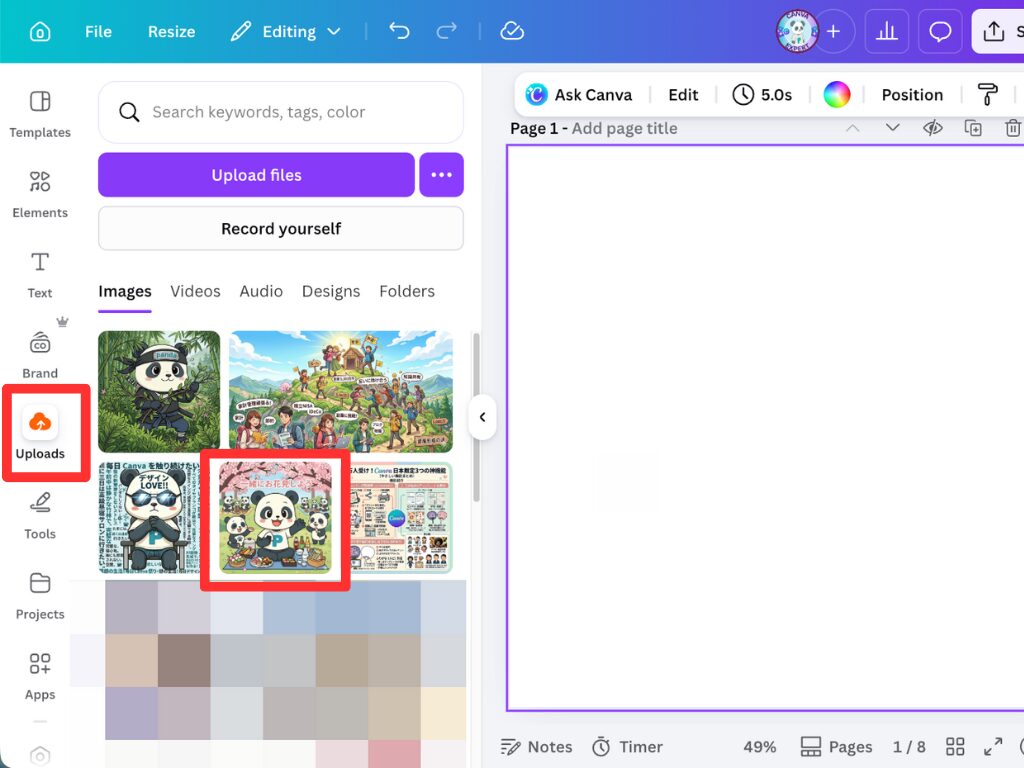Expand the Editing mode dropdown

pyautogui.click(x=286, y=31)
